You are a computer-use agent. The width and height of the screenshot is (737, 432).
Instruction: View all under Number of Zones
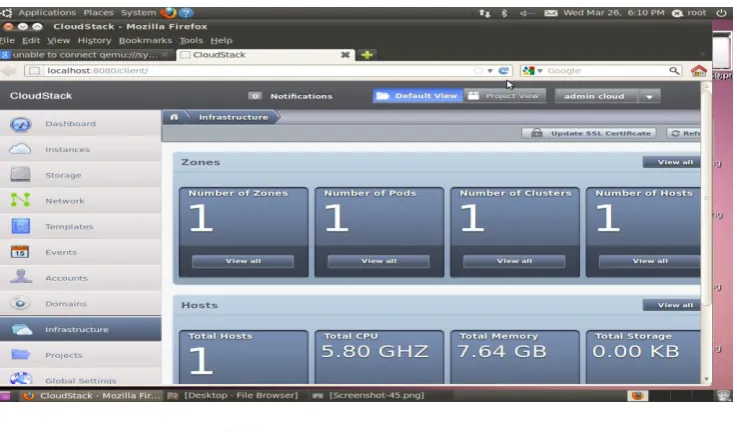[x=243, y=261]
